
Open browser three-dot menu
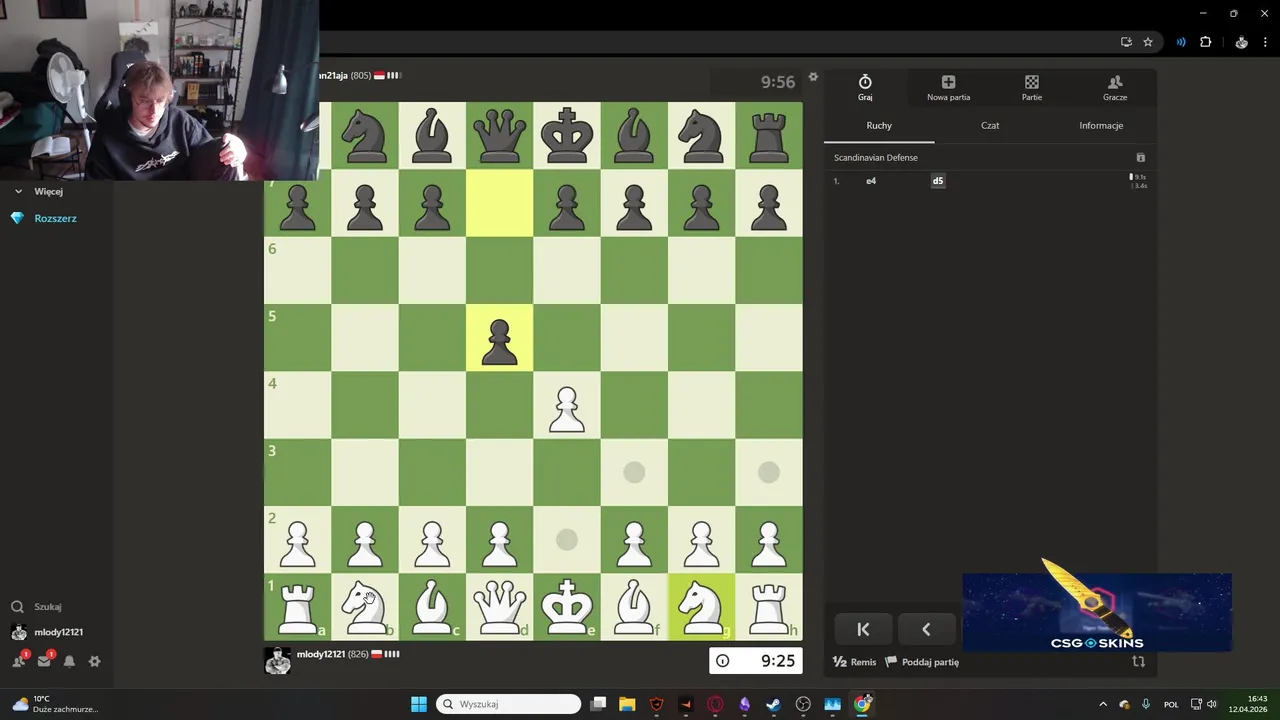(1265, 42)
